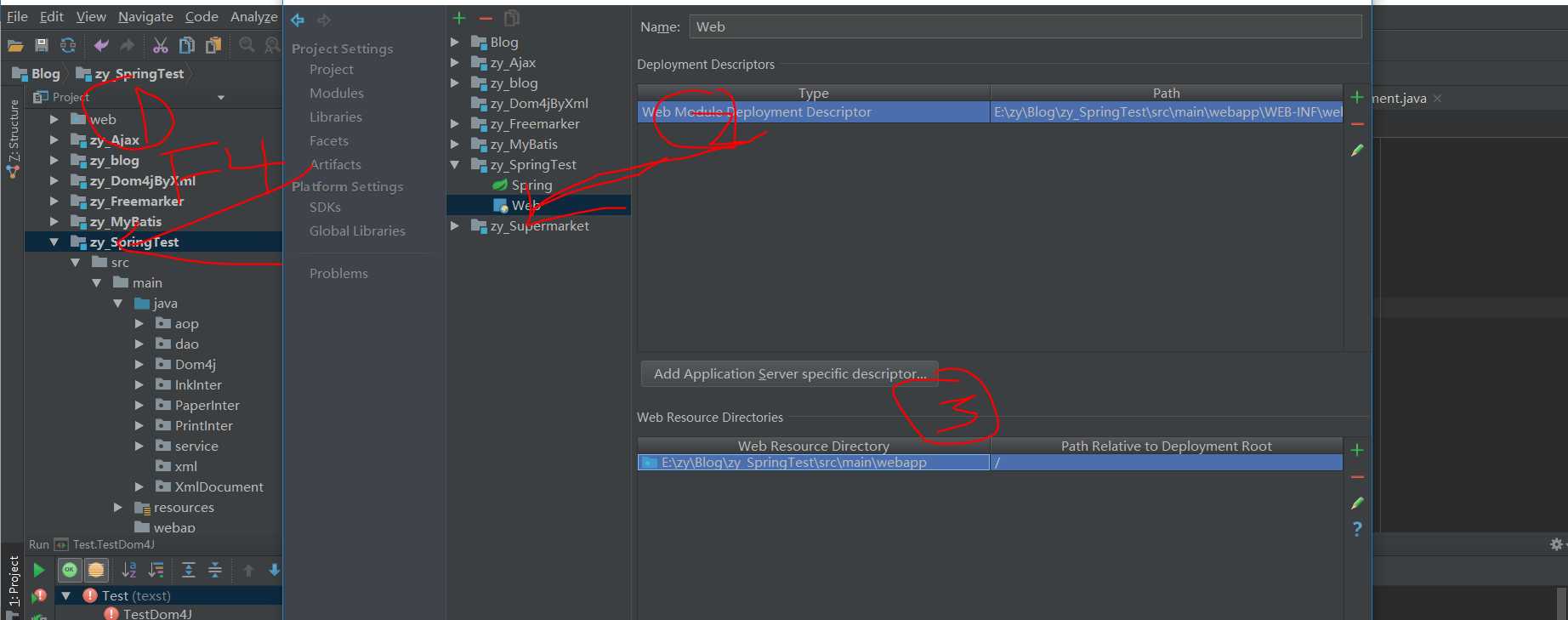Open Problems in Project Structure sidebar
The width and height of the screenshot is (1568, 620).
(x=338, y=273)
